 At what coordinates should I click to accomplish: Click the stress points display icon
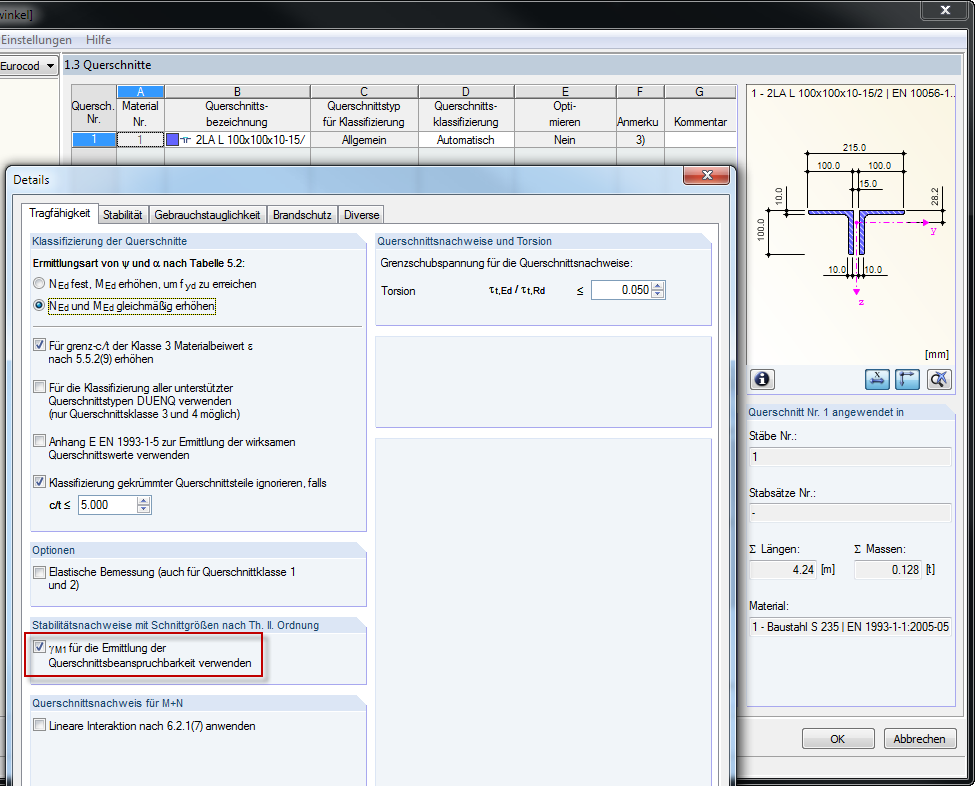coord(877,379)
